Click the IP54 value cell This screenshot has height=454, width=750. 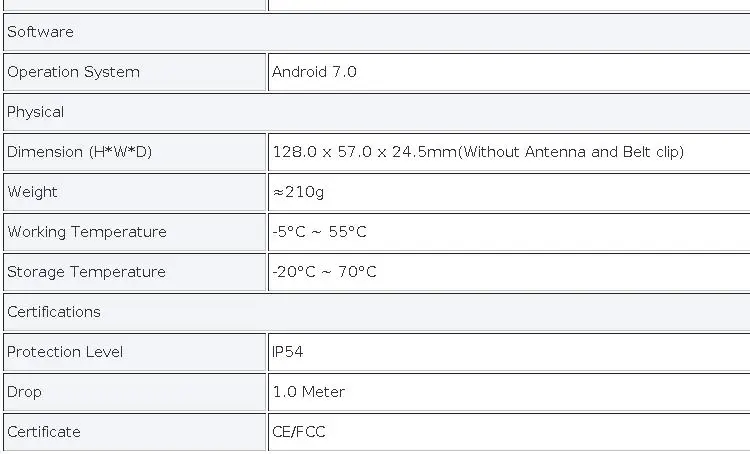(509, 352)
